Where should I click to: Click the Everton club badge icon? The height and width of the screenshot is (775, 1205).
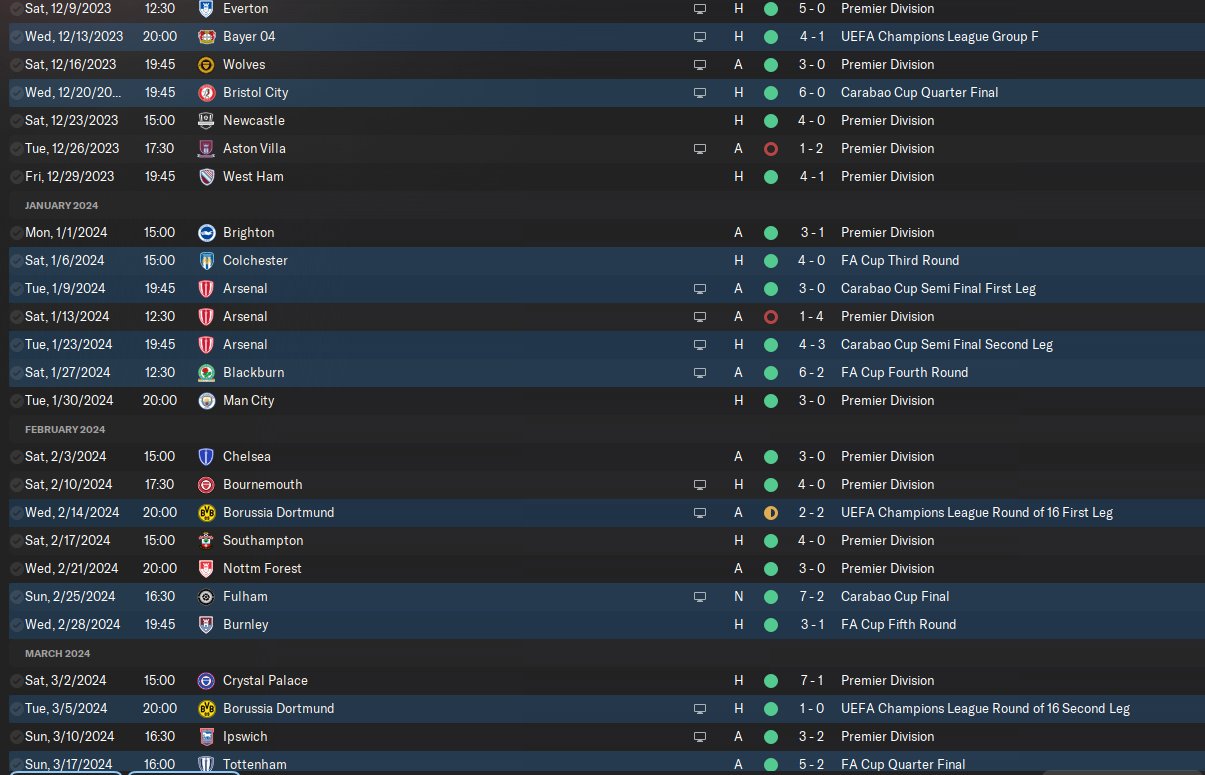click(x=207, y=8)
